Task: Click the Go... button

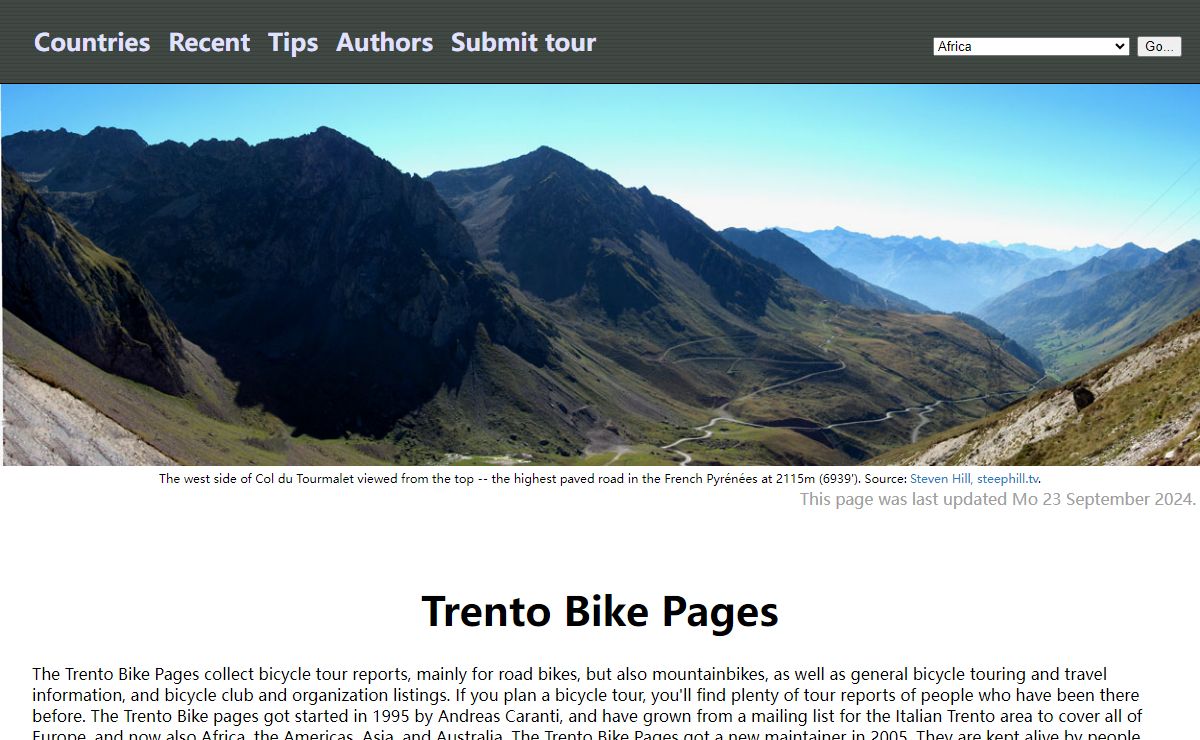Action: point(1159,46)
